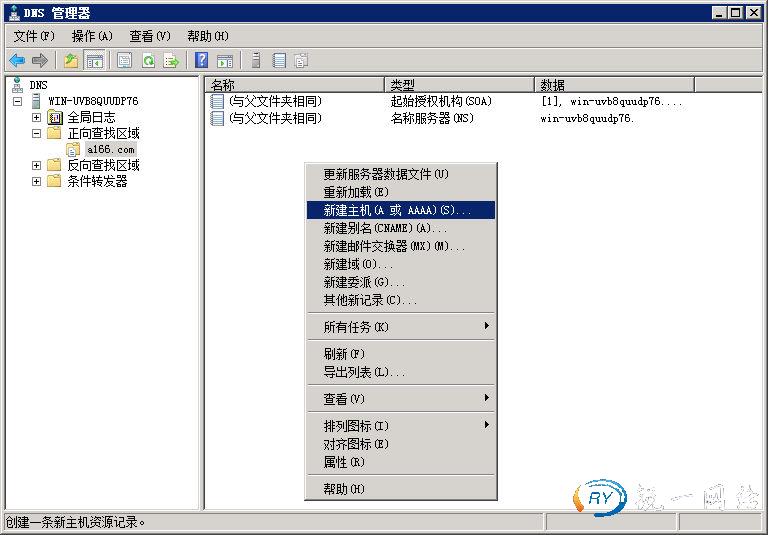The image size is (768, 535).
Task: Click 名称服务器(NS) type cell
Action: coord(432,118)
